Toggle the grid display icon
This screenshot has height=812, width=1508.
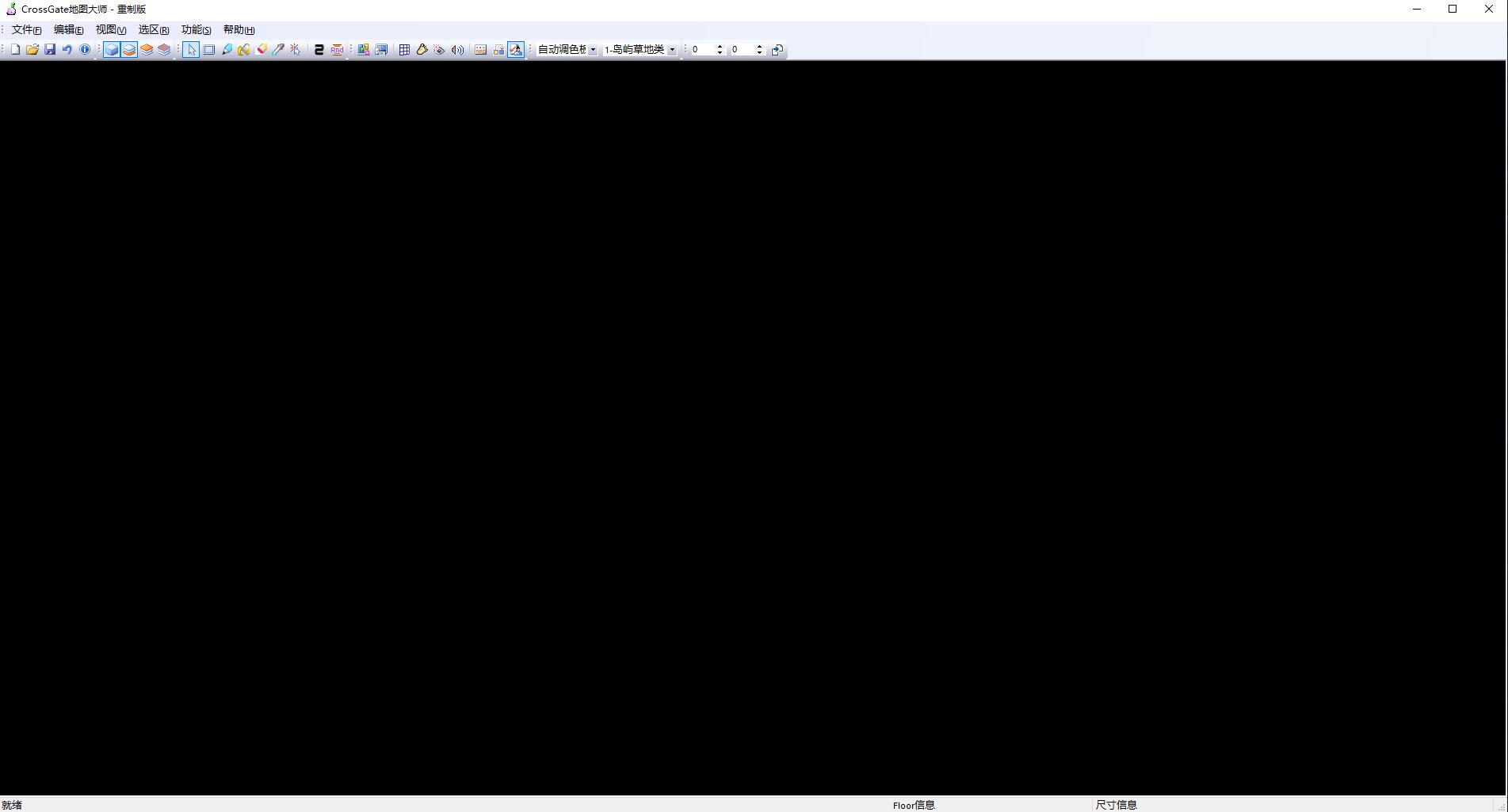coord(405,49)
